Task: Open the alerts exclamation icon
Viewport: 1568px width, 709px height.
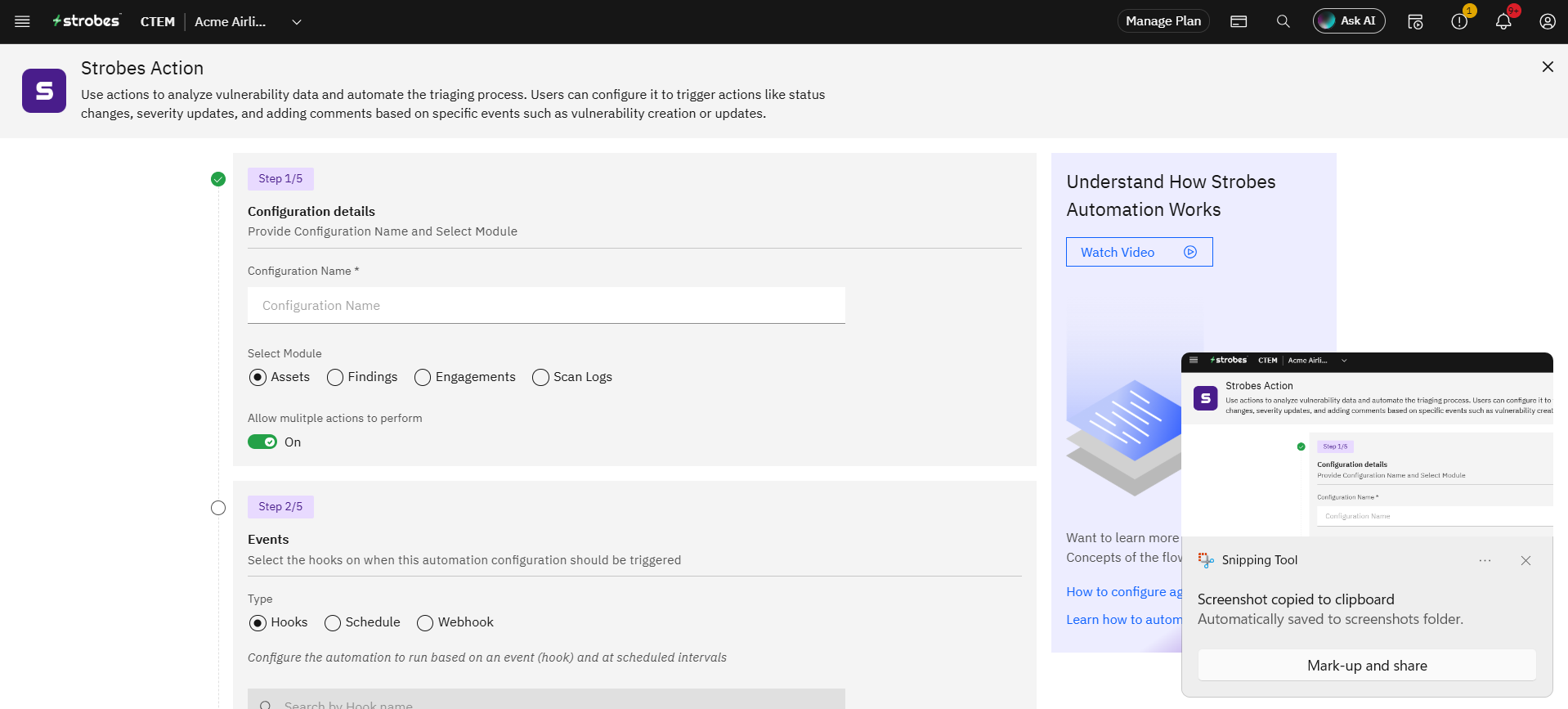Action: click(1459, 22)
